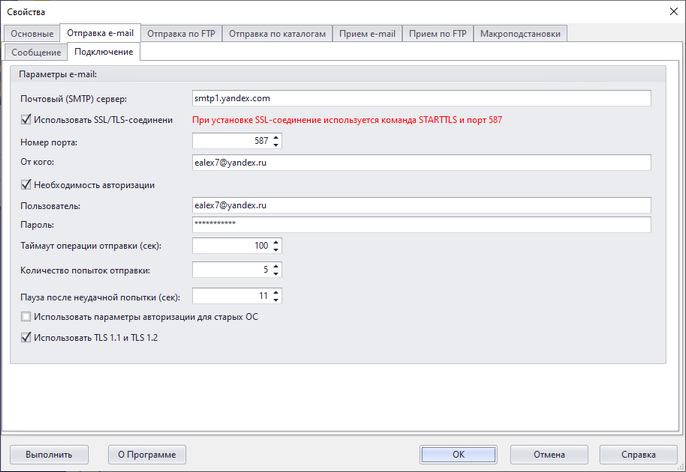686x472 pixels.
Task: Click the Пользователь input field
Action: [x=421, y=205]
